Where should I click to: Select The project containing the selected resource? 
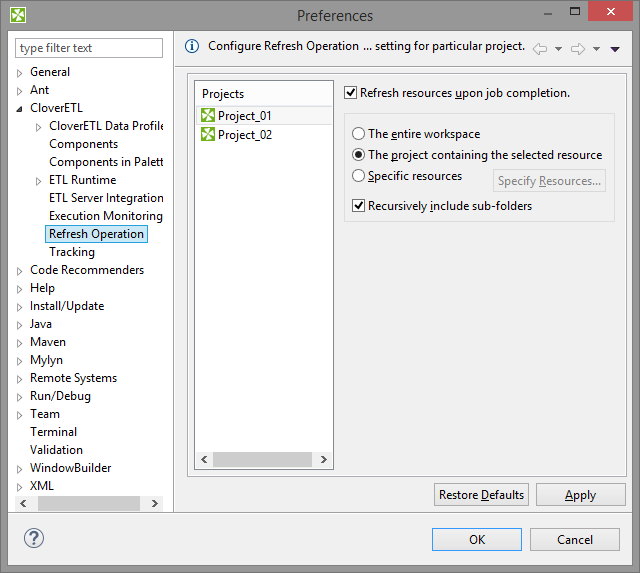(x=358, y=155)
